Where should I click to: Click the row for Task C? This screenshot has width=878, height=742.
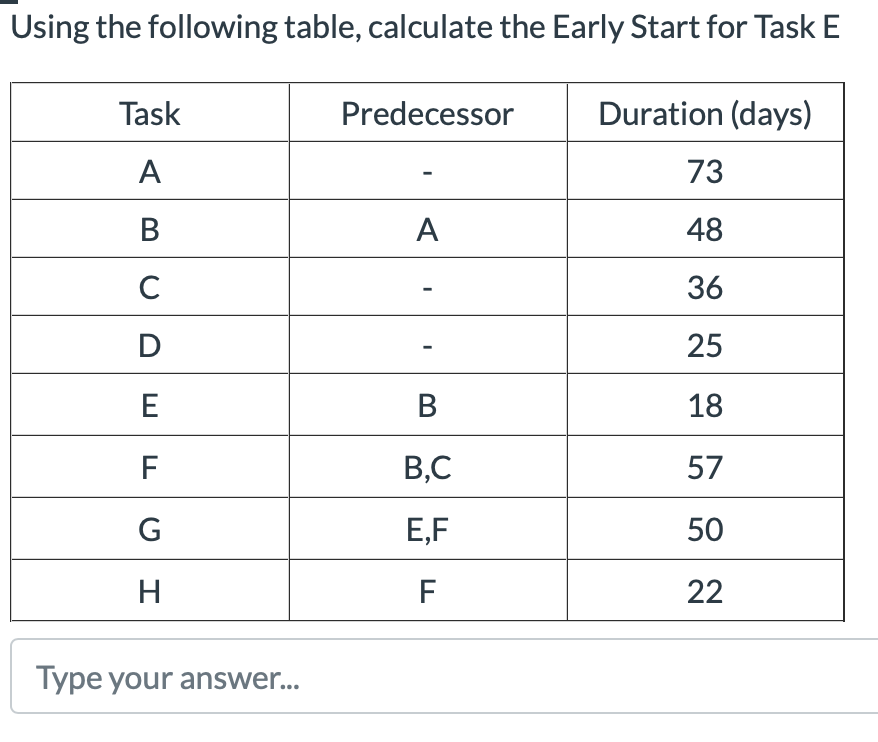coord(149,287)
